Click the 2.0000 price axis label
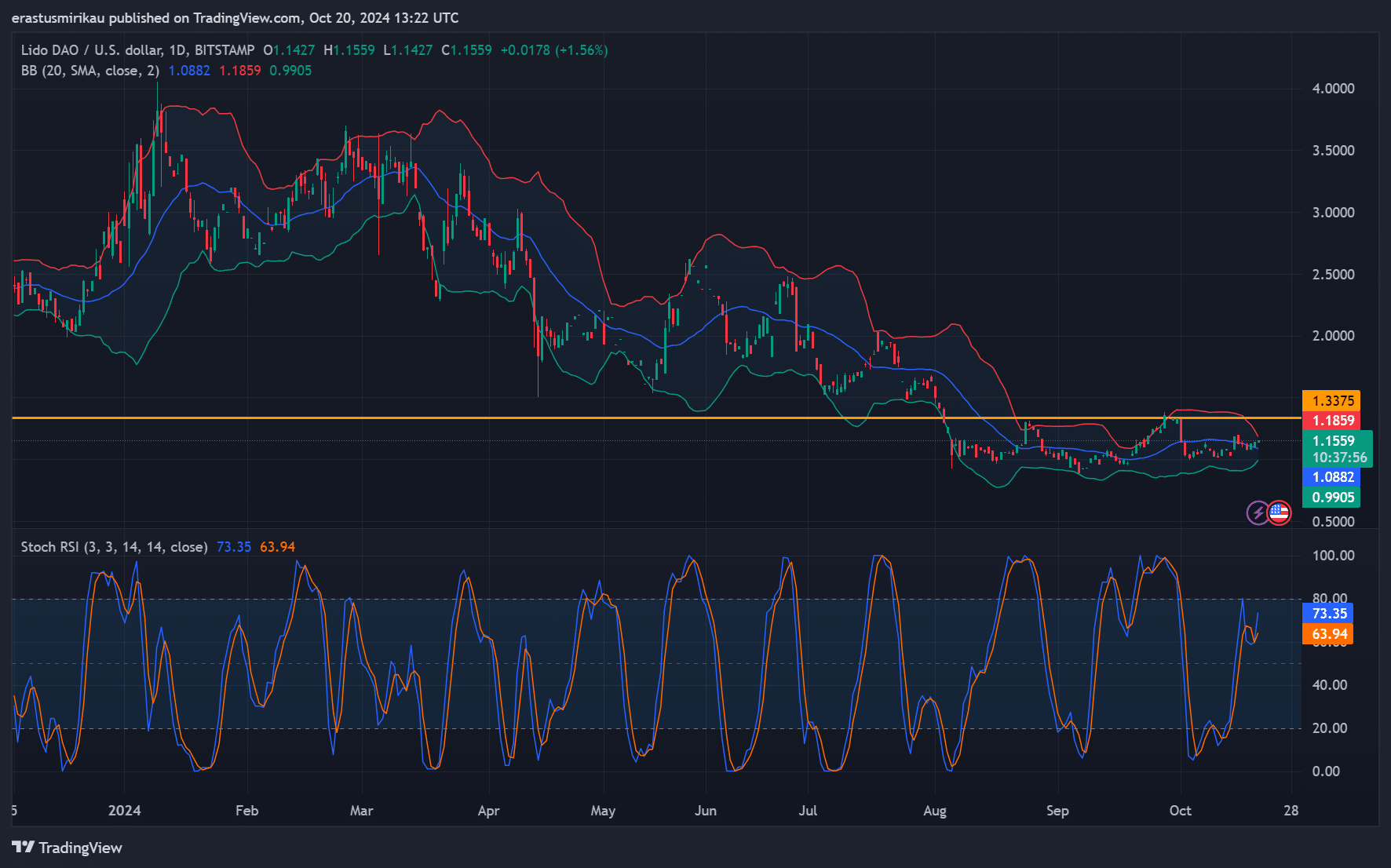 [1334, 336]
